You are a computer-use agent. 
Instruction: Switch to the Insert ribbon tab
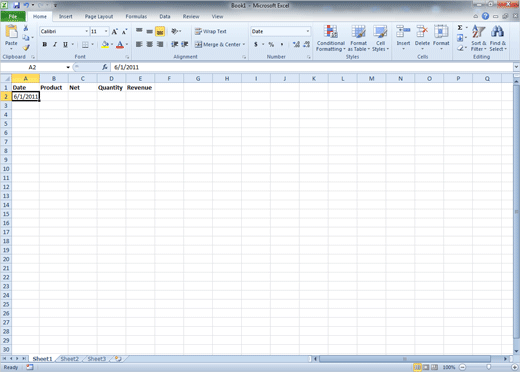coord(66,16)
